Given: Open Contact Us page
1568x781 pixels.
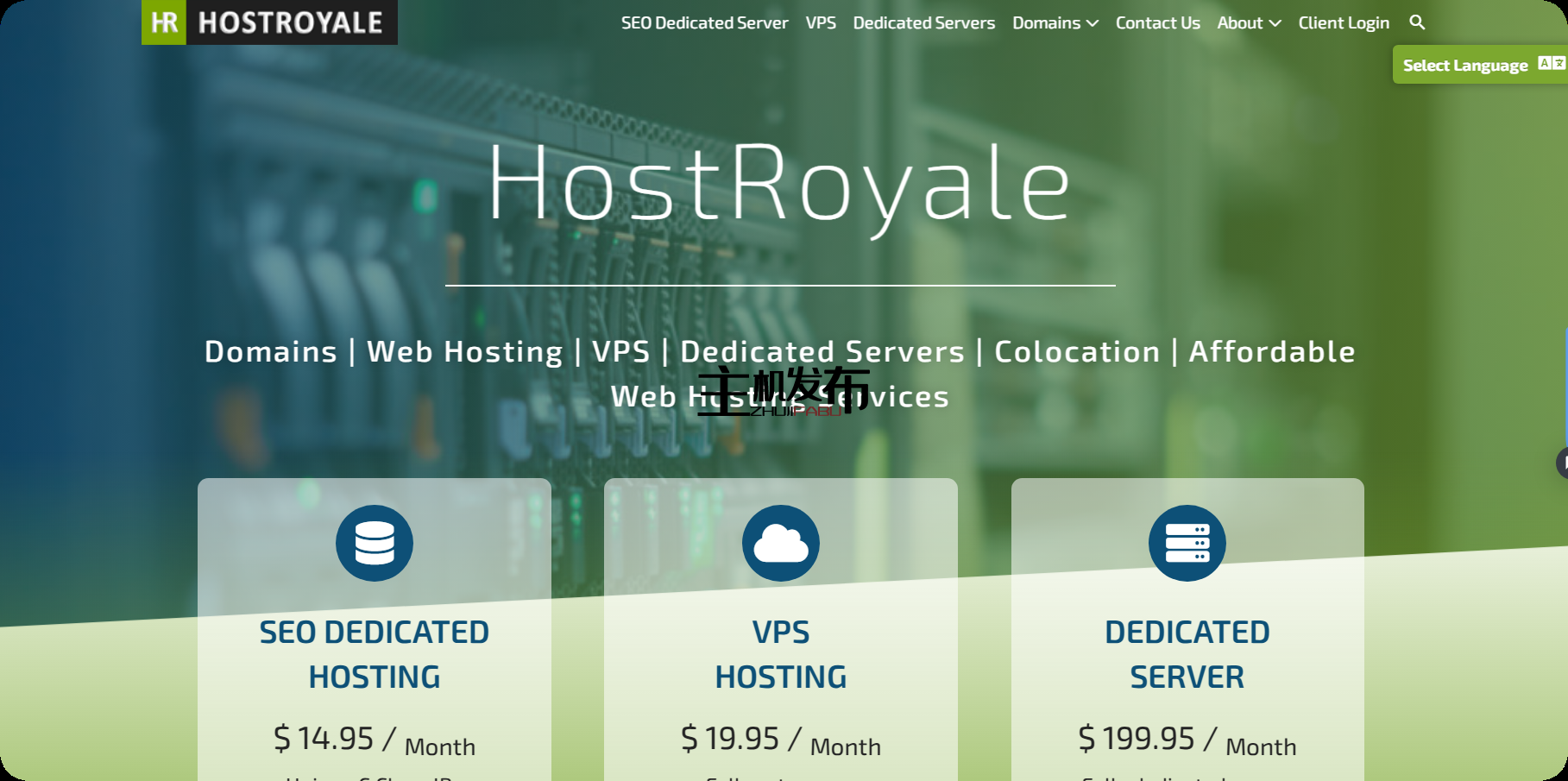Looking at the screenshot, I should coord(1158,23).
